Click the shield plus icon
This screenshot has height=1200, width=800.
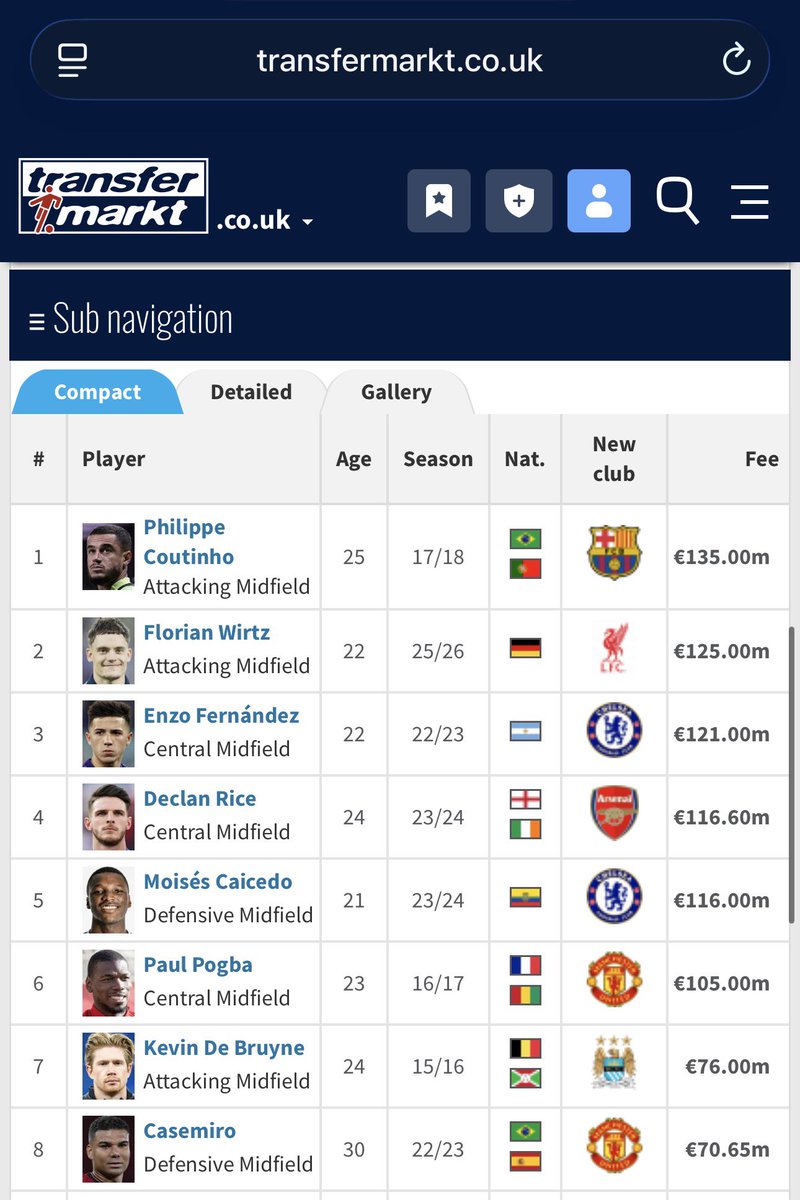click(519, 201)
